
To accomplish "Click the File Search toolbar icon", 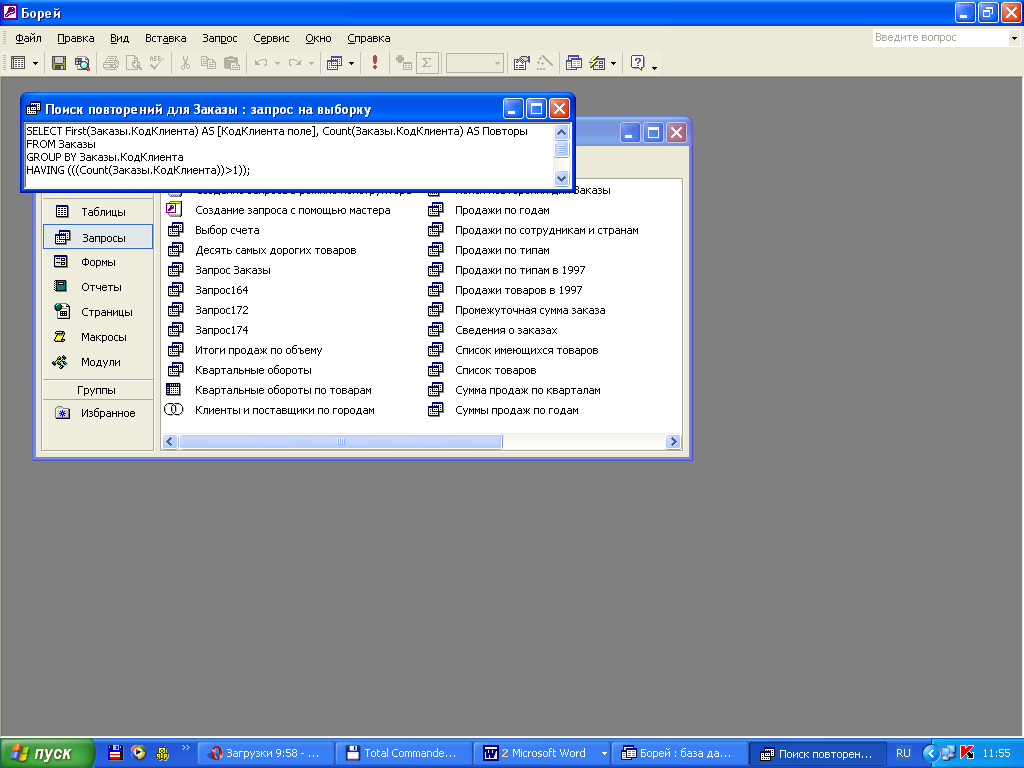I will (82, 63).
